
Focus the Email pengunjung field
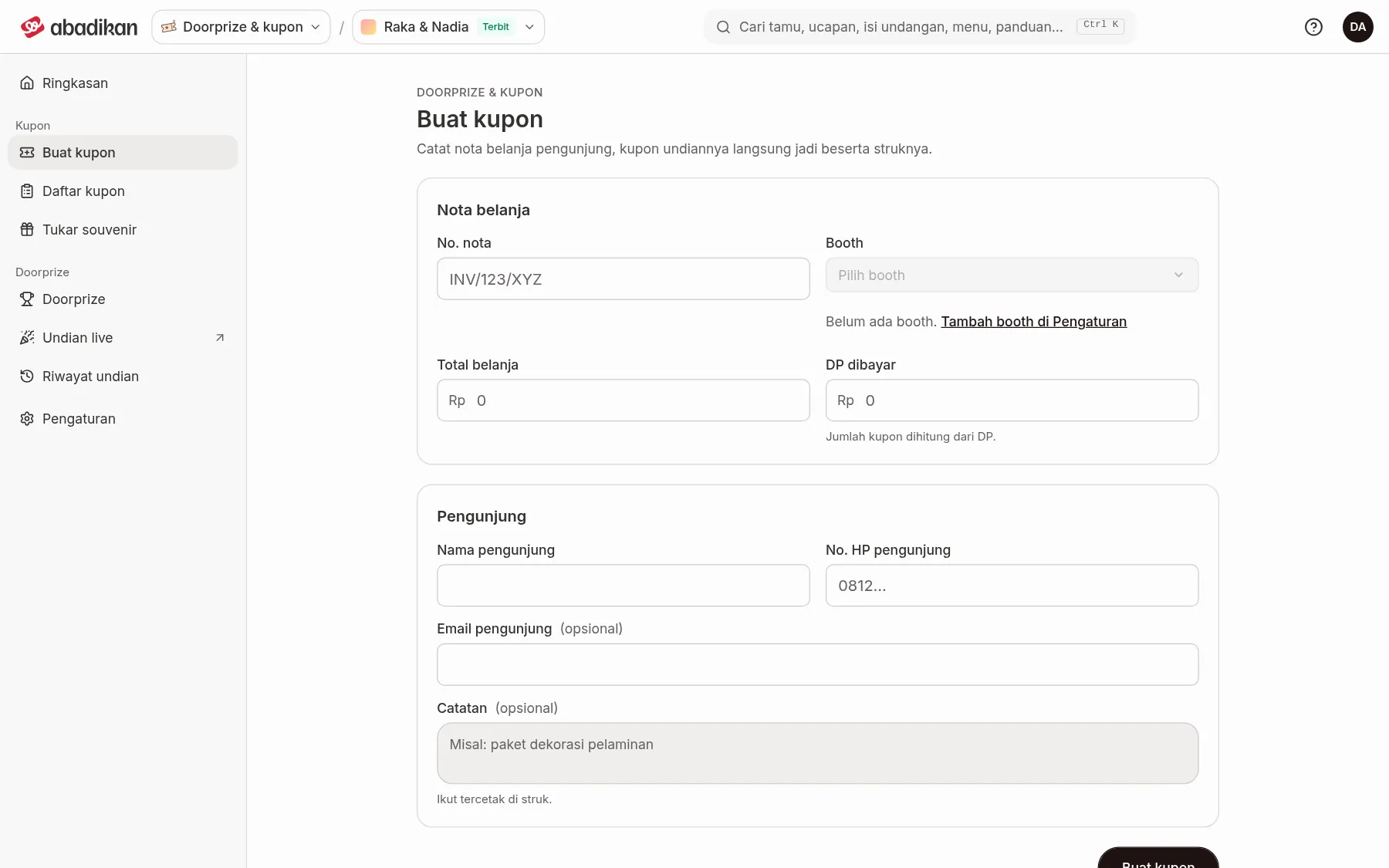pos(817,664)
